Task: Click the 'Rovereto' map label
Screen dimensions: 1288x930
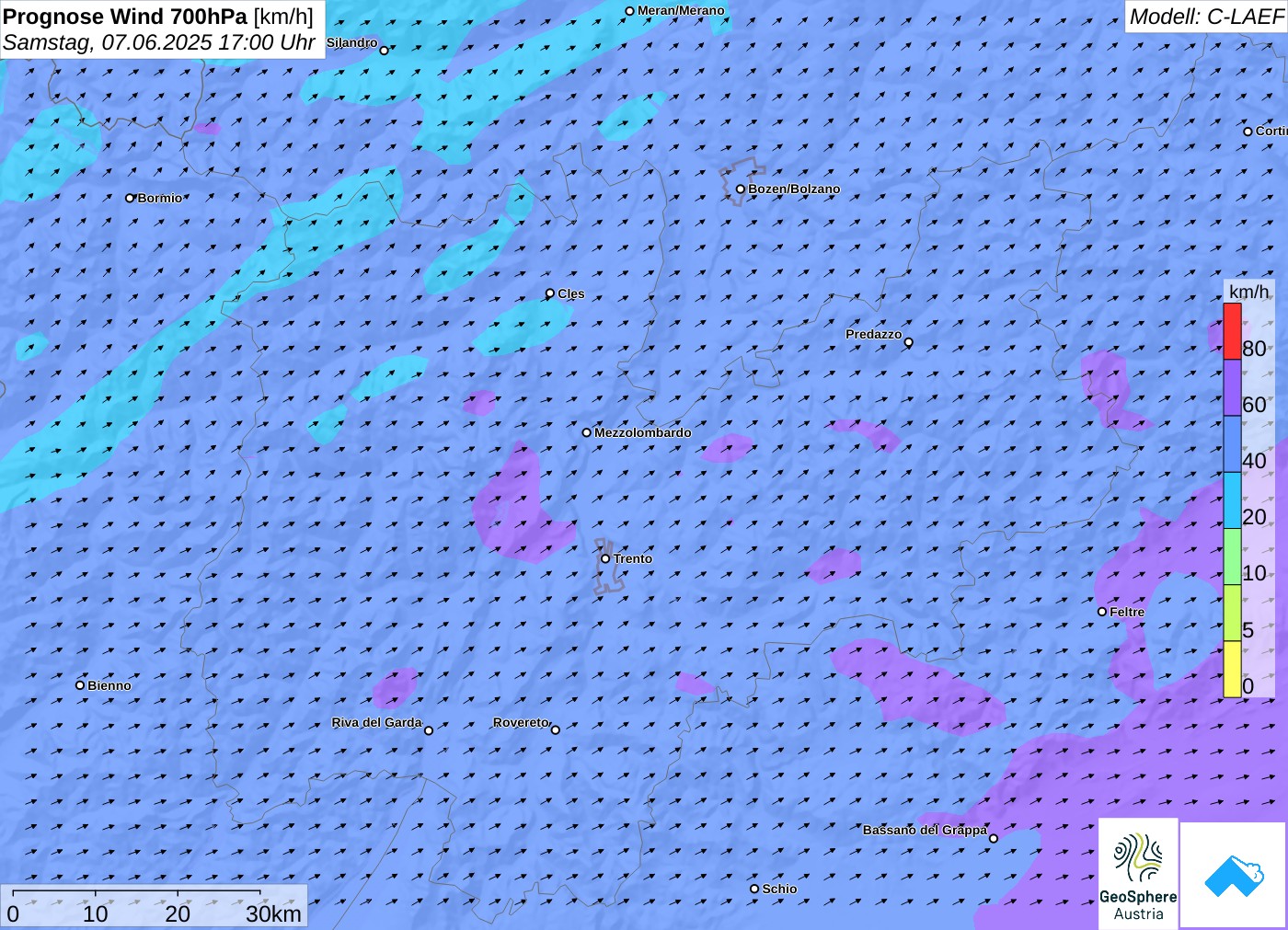Action: pos(521,722)
